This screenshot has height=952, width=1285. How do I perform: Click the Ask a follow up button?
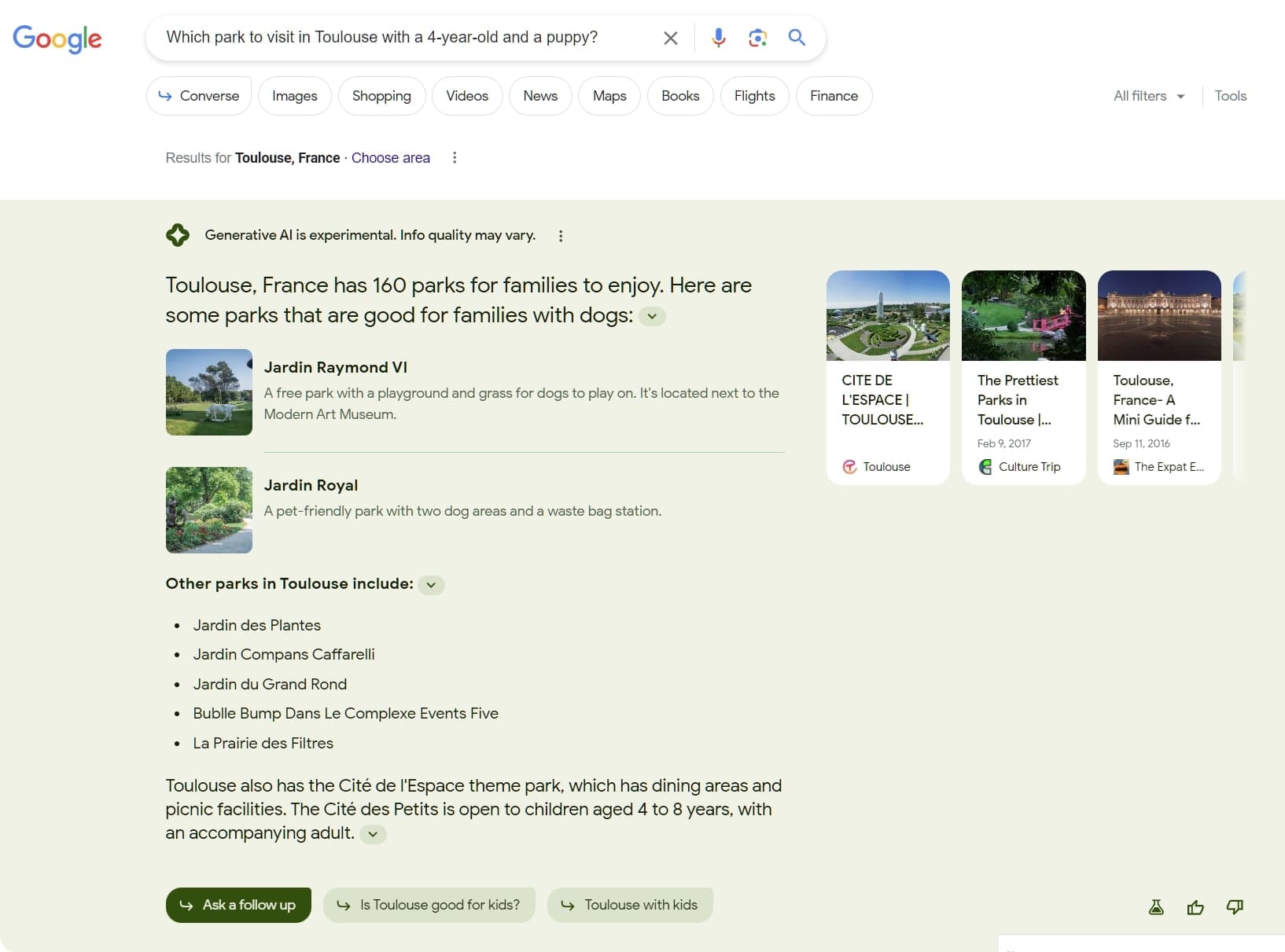click(238, 905)
